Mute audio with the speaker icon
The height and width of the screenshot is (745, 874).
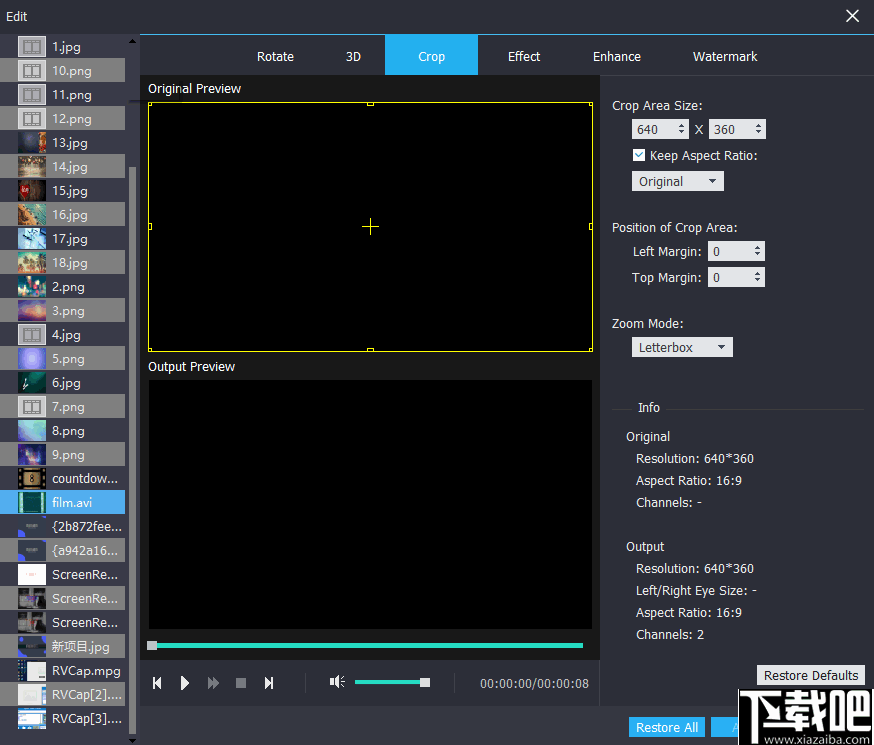click(337, 682)
